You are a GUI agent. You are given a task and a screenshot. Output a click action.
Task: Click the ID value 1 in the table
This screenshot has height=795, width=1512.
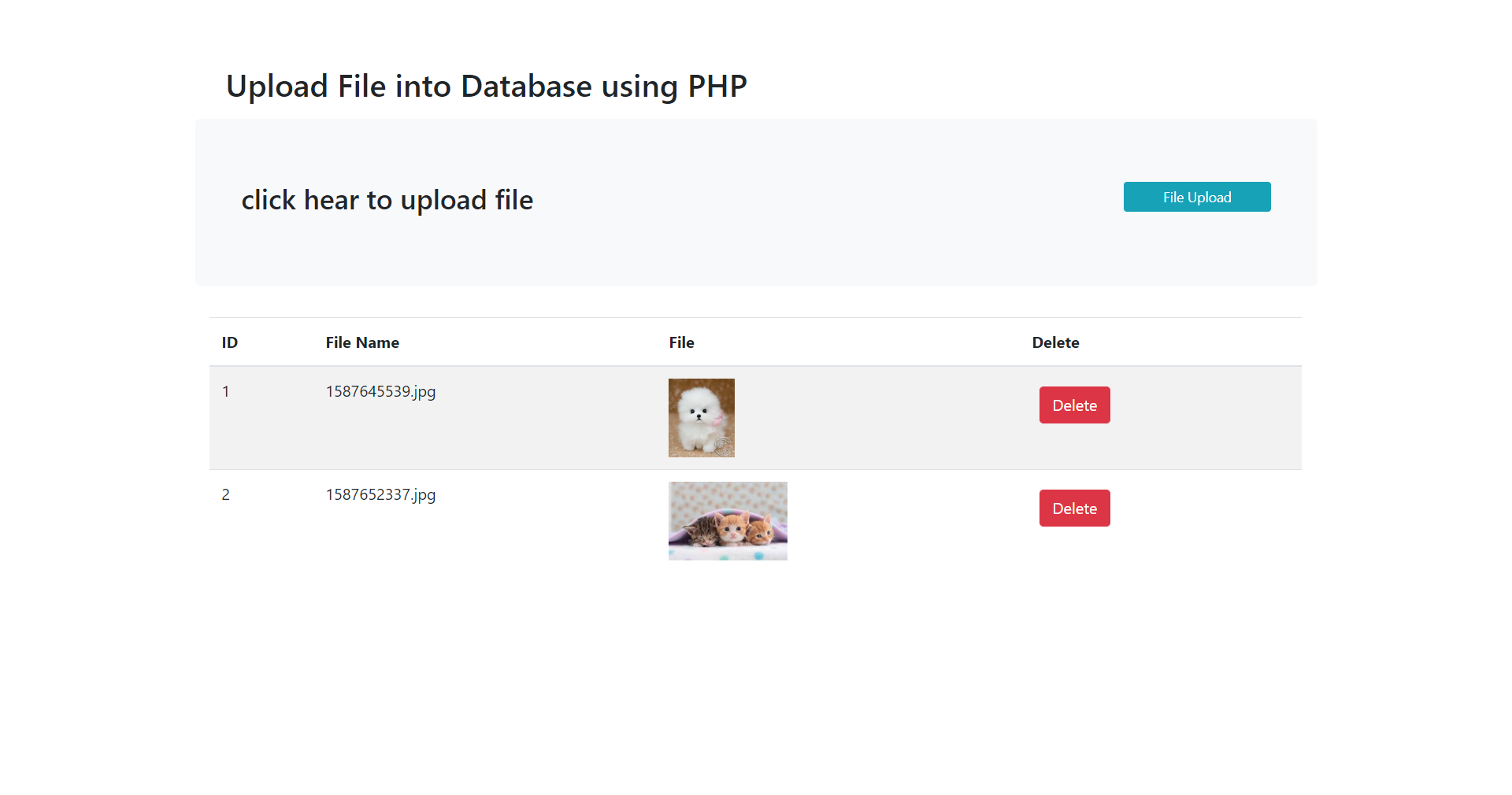226,390
